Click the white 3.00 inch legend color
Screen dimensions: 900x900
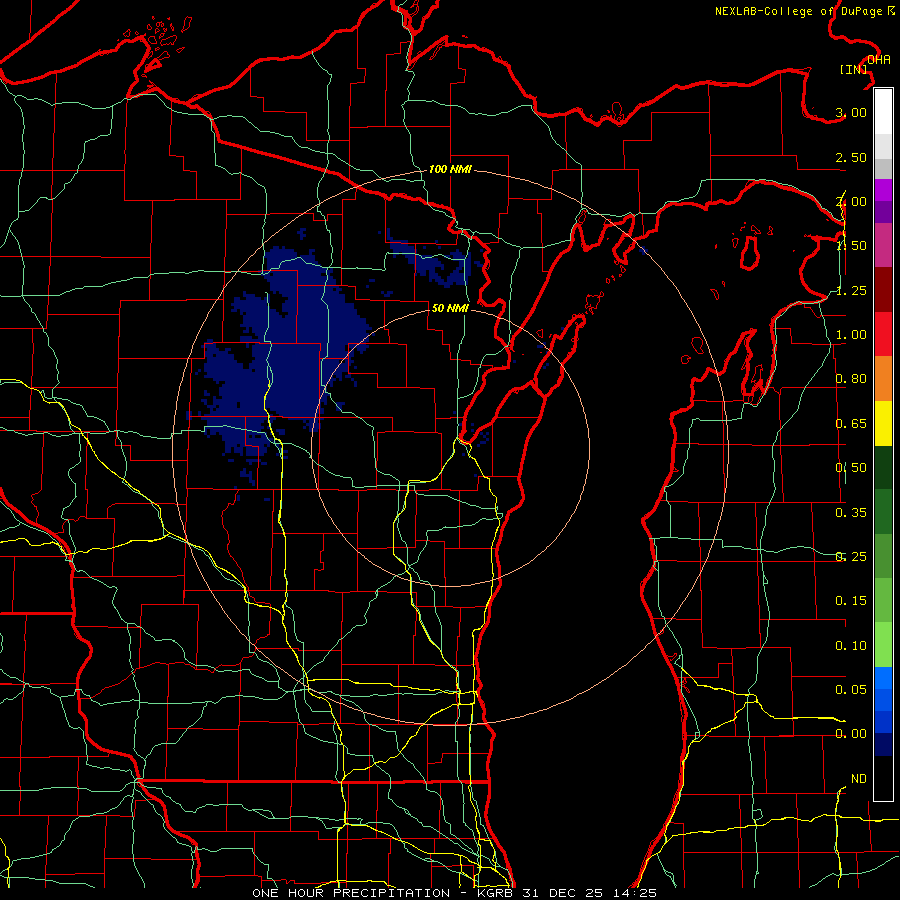point(883,112)
